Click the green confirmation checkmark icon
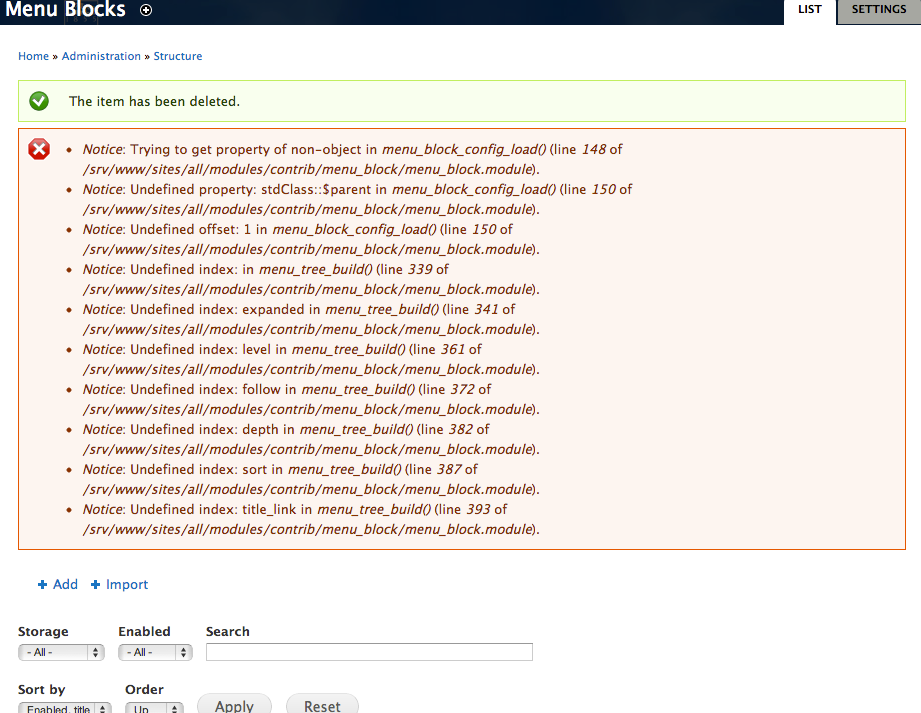Image resolution: width=921 pixels, height=713 pixels. click(38, 101)
